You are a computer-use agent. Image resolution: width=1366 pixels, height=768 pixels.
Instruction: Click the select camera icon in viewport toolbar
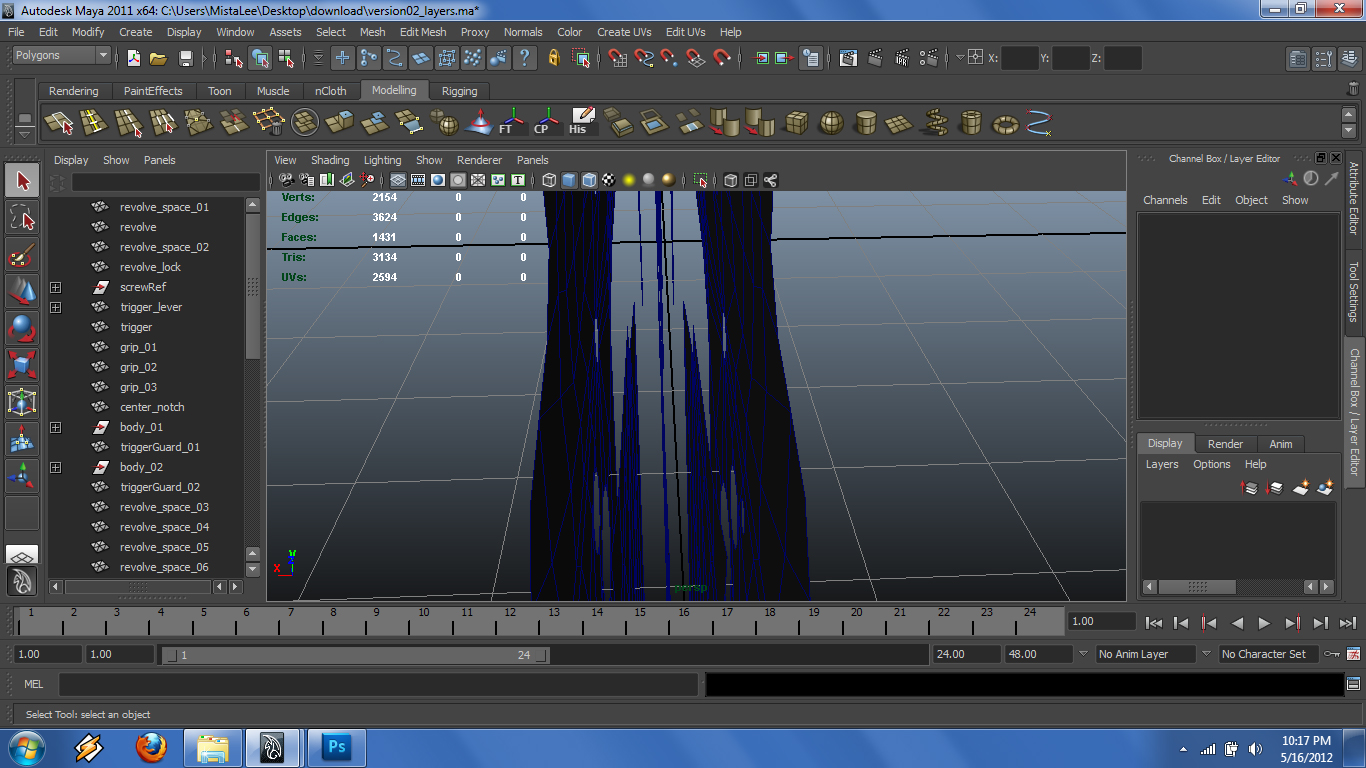tap(286, 180)
